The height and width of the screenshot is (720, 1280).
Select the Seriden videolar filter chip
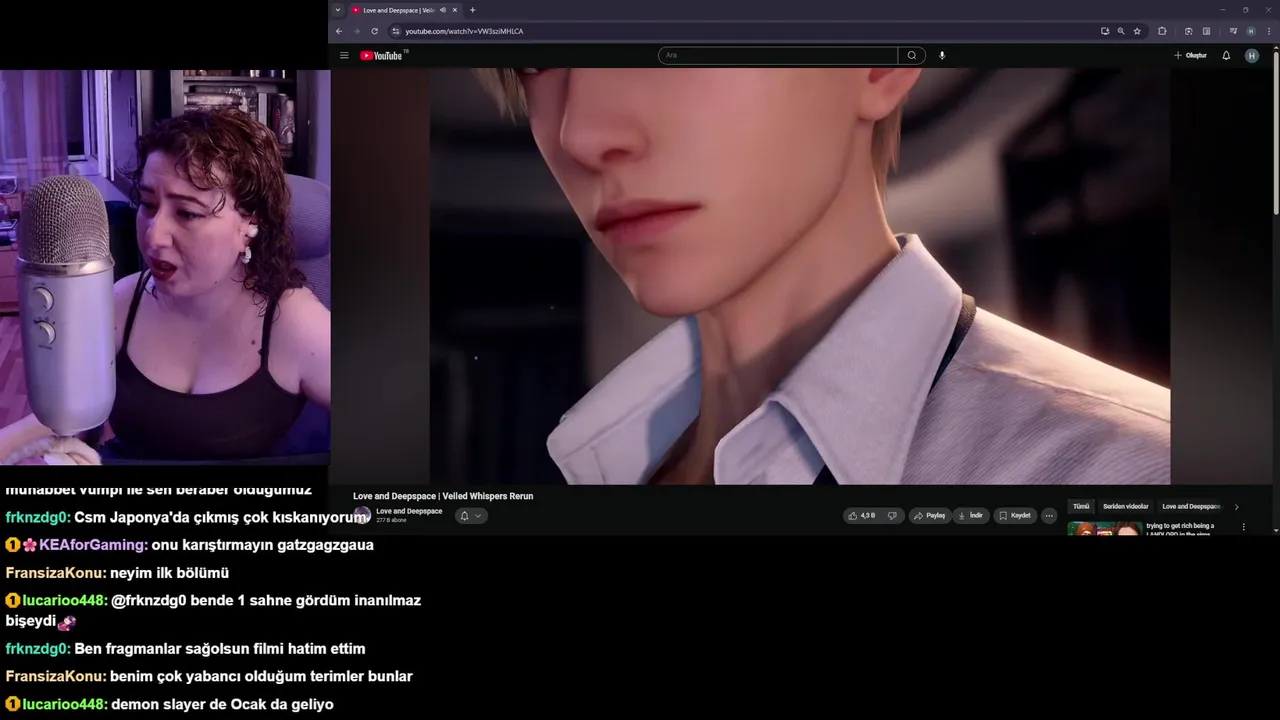pyautogui.click(x=1126, y=506)
